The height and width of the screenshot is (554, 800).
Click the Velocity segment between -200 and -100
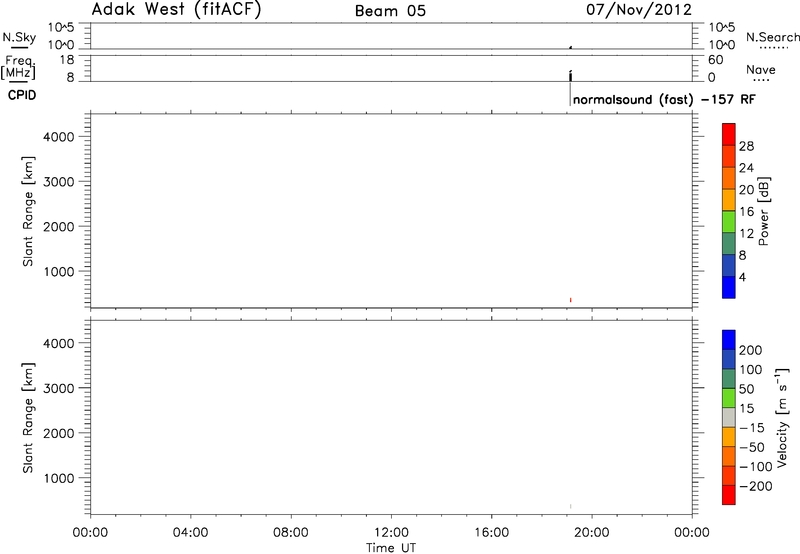coord(729,476)
